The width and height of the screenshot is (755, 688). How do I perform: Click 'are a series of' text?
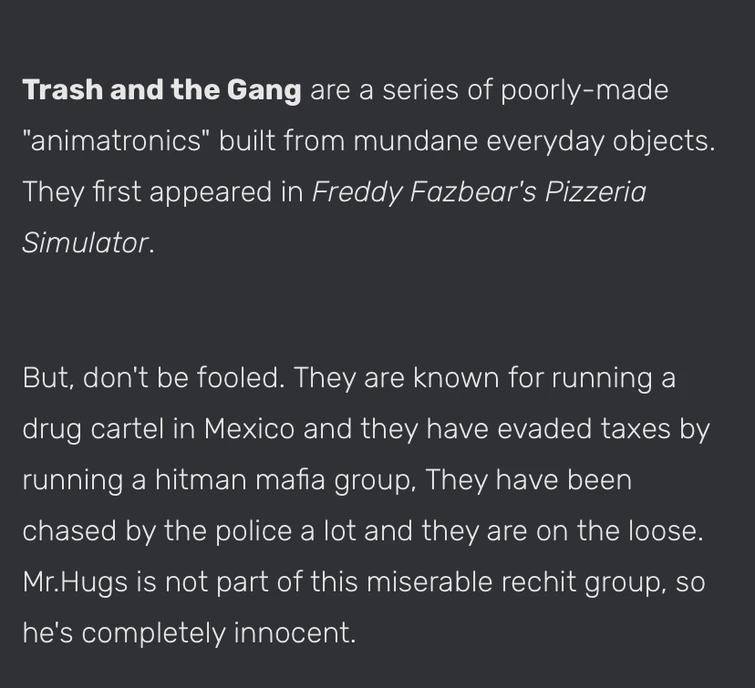pyautogui.click(x=404, y=90)
